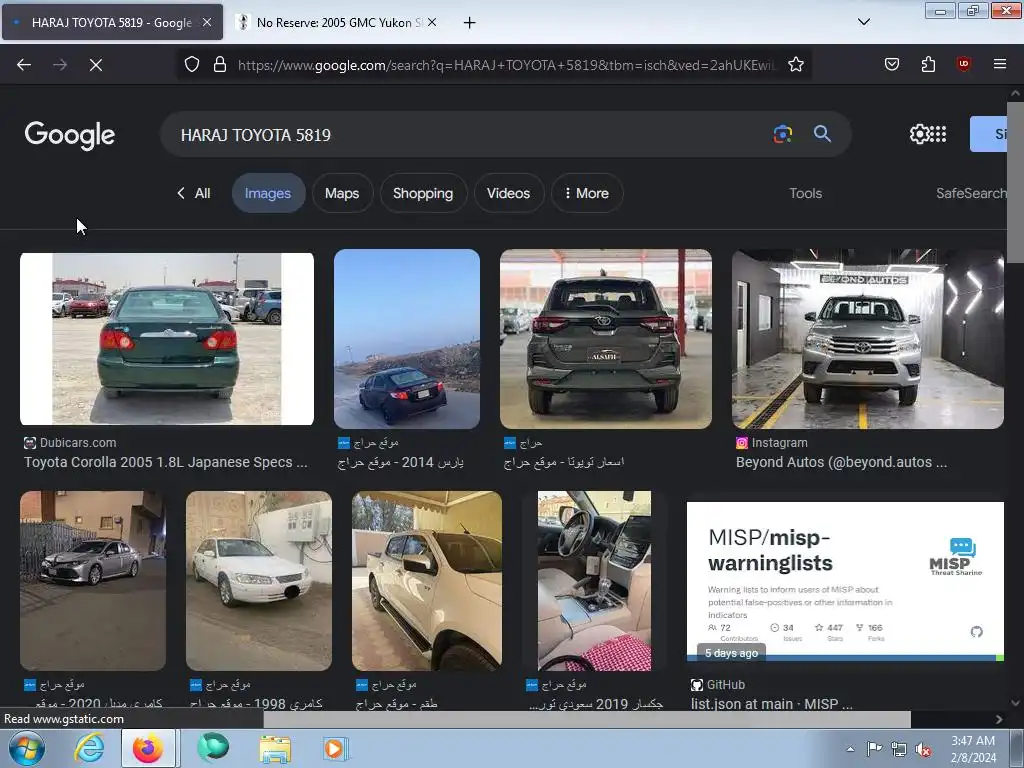Bookmark this page with the star
The height and width of the screenshot is (768, 1024).
point(795,65)
